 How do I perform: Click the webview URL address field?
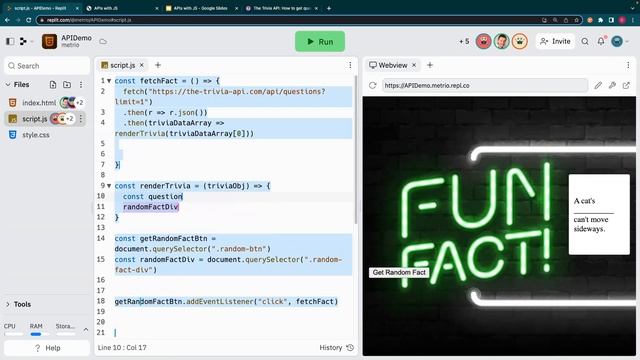(x=484, y=85)
